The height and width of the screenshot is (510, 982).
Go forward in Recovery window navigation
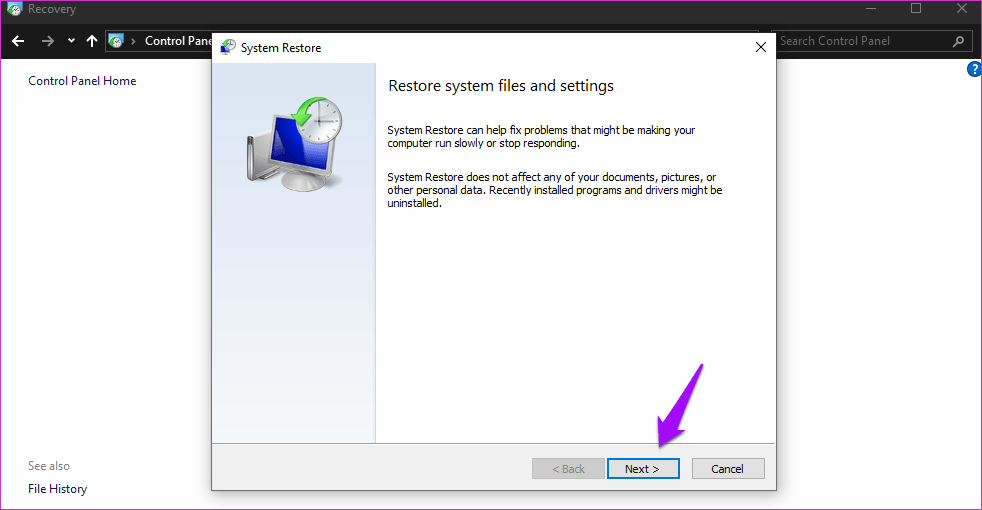point(48,41)
